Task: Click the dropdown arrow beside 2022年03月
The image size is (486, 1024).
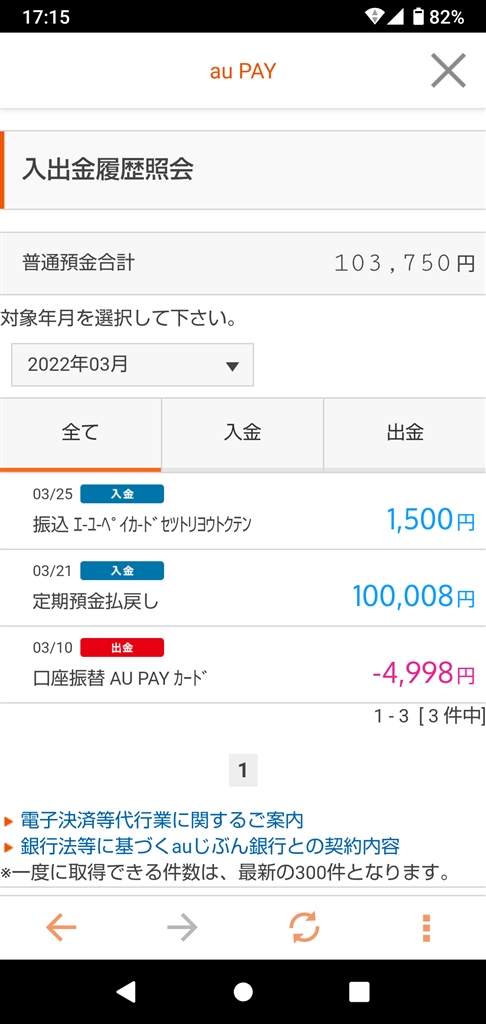Action: click(x=232, y=366)
